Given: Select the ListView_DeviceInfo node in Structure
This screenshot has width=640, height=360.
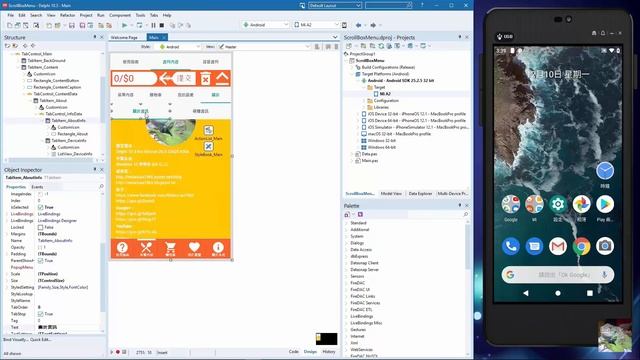Looking at the screenshot, I should 75,154.
